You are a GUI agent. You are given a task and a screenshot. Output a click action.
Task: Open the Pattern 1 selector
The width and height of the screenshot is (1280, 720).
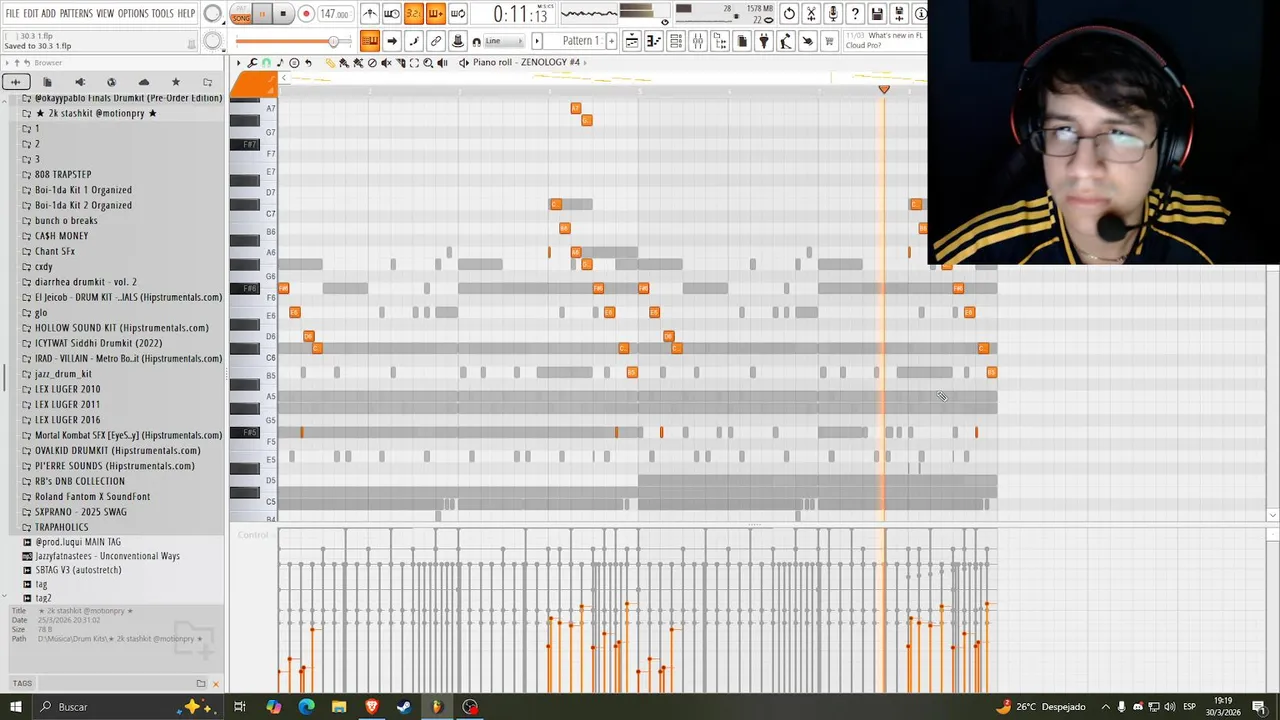[x=580, y=41]
